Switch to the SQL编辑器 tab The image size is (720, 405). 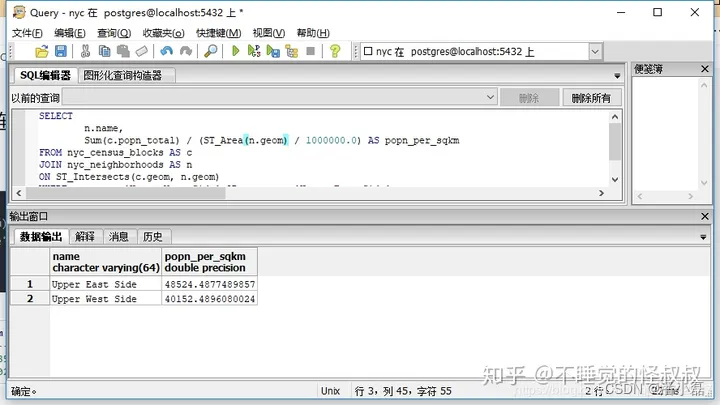click(45, 75)
